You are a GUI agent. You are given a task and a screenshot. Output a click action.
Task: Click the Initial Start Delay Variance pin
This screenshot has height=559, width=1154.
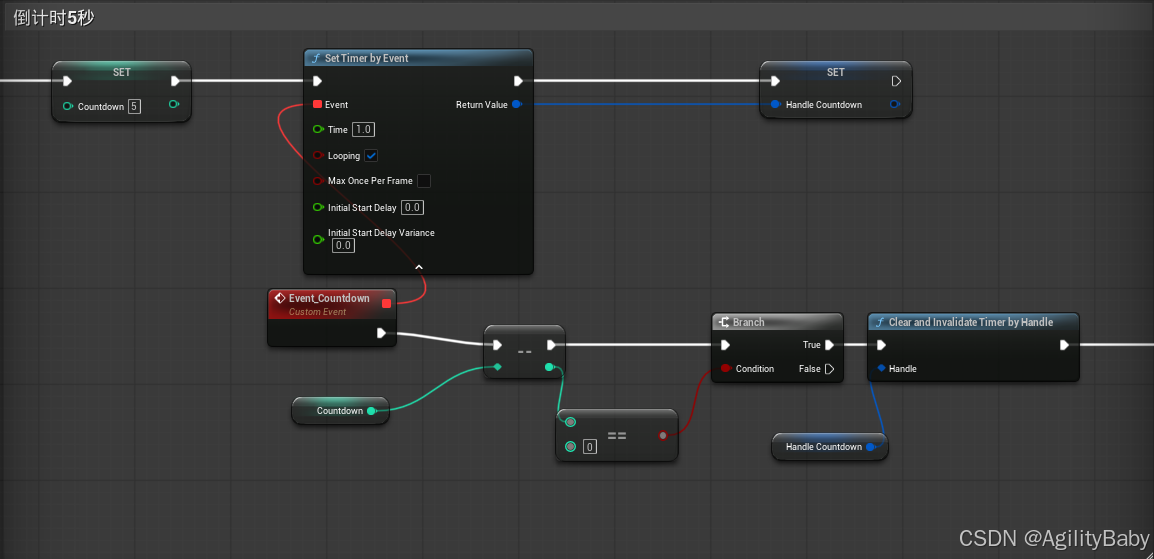pyautogui.click(x=318, y=239)
